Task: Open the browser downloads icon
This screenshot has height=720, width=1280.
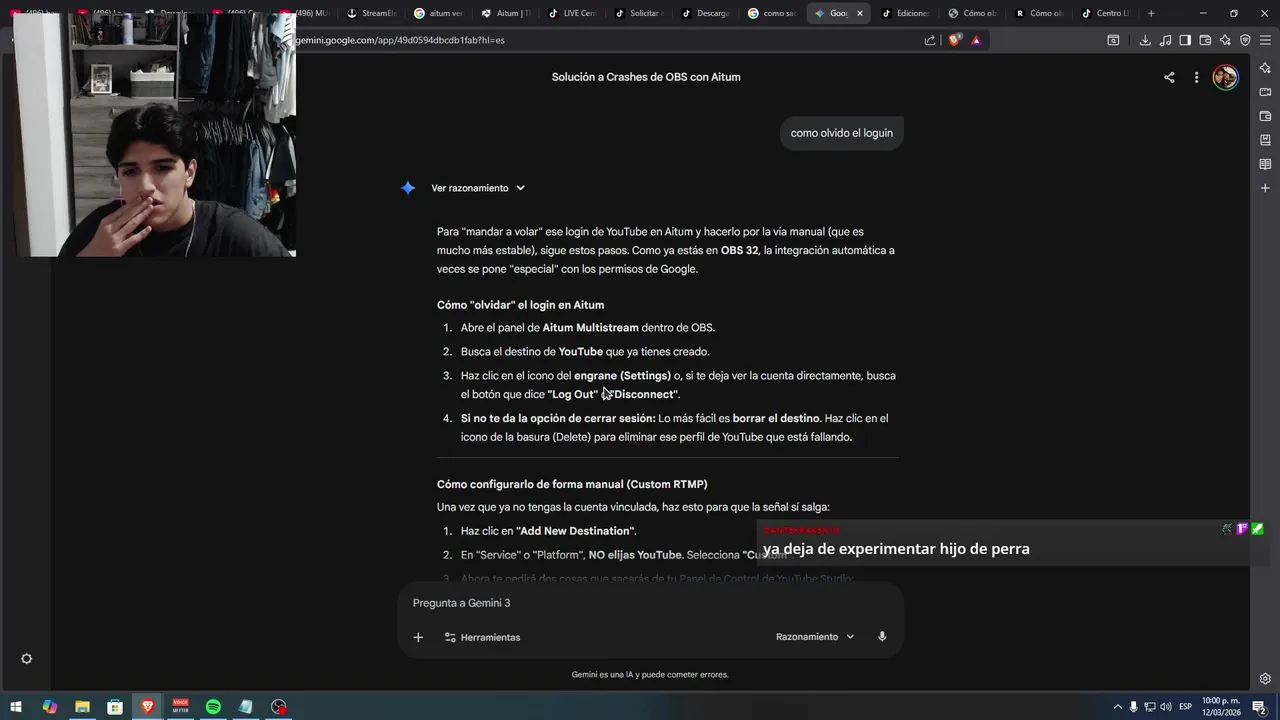Action: [x=1145, y=40]
